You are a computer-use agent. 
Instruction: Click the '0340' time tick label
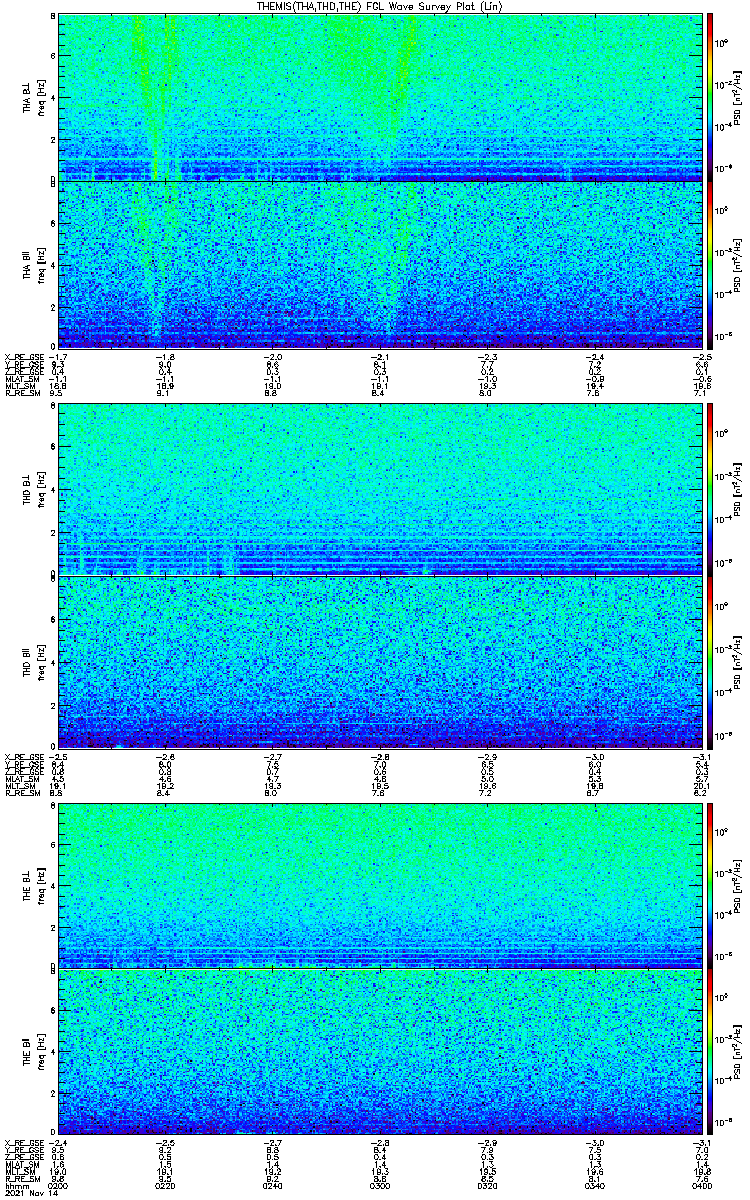click(593, 1185)
